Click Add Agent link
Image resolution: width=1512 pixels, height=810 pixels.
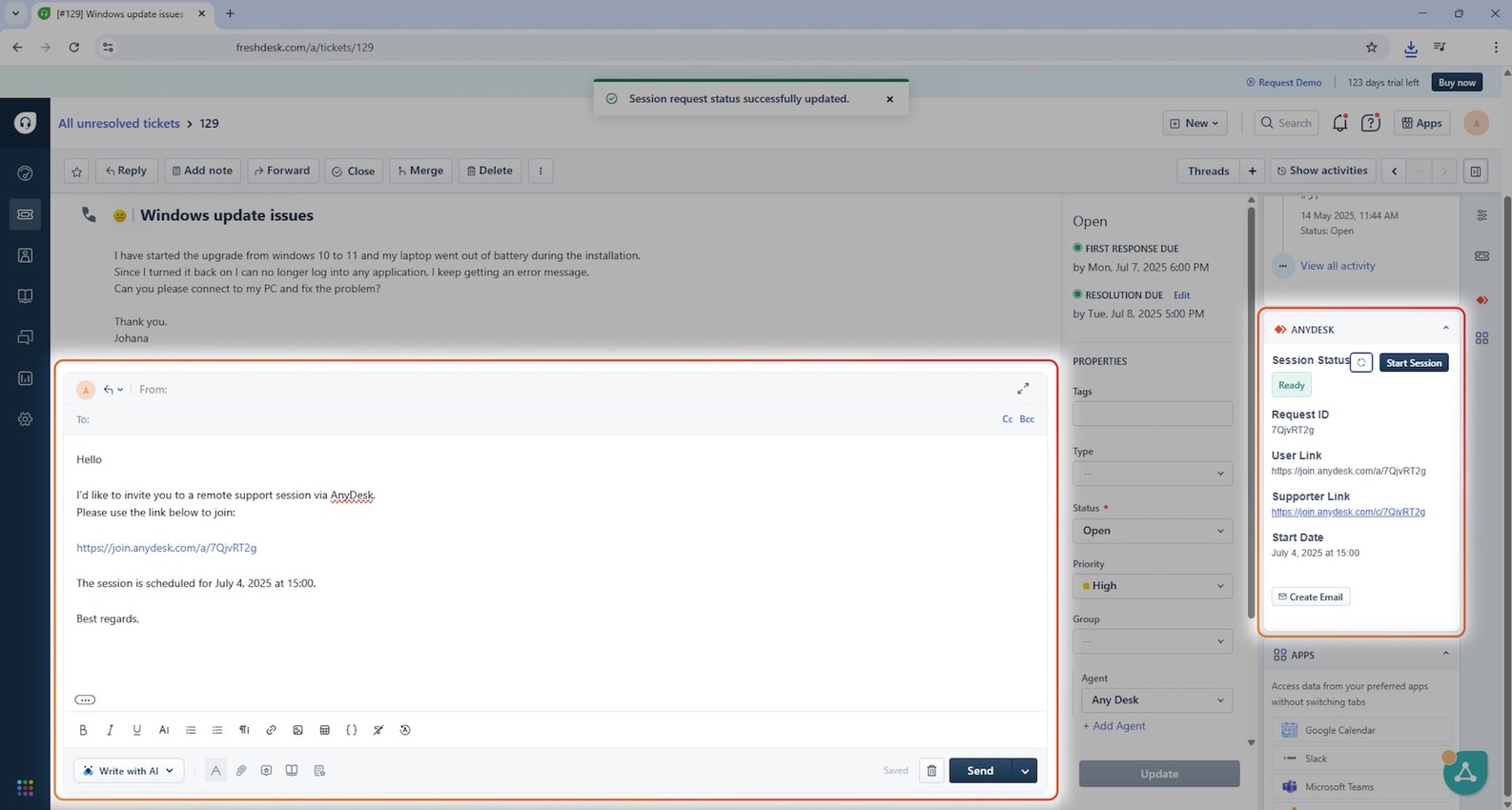pos(1114,726)
